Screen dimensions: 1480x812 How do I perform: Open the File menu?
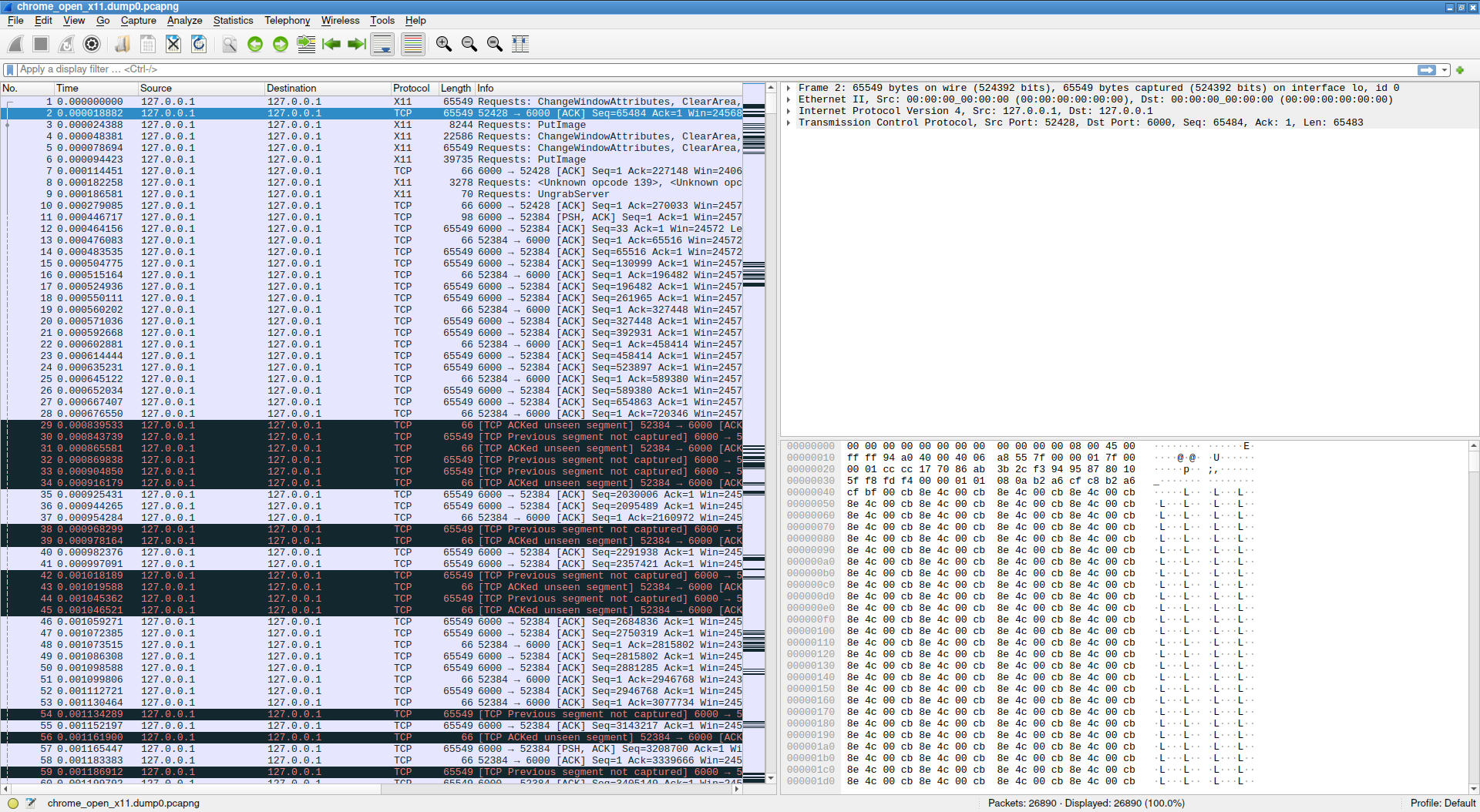[x=15, y=21]
